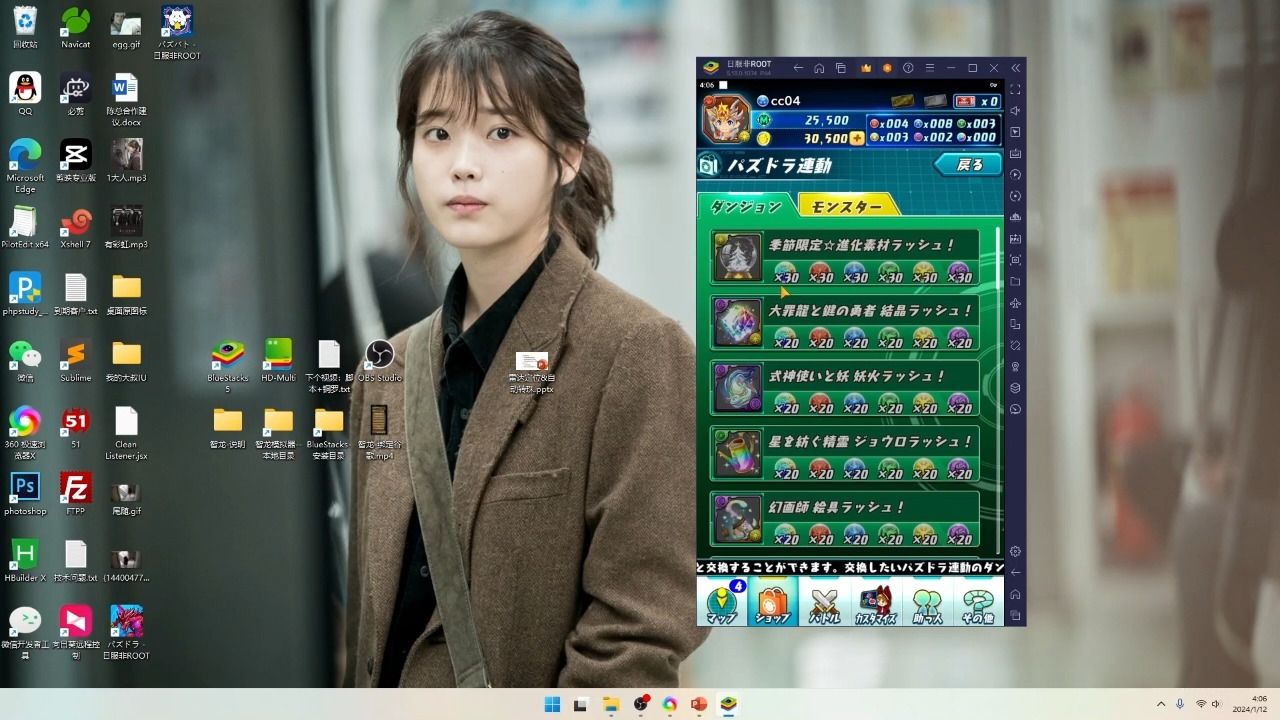This screenshot has height=720, width=1280.
Task: Click the 戻る back button
Action: 968,165
